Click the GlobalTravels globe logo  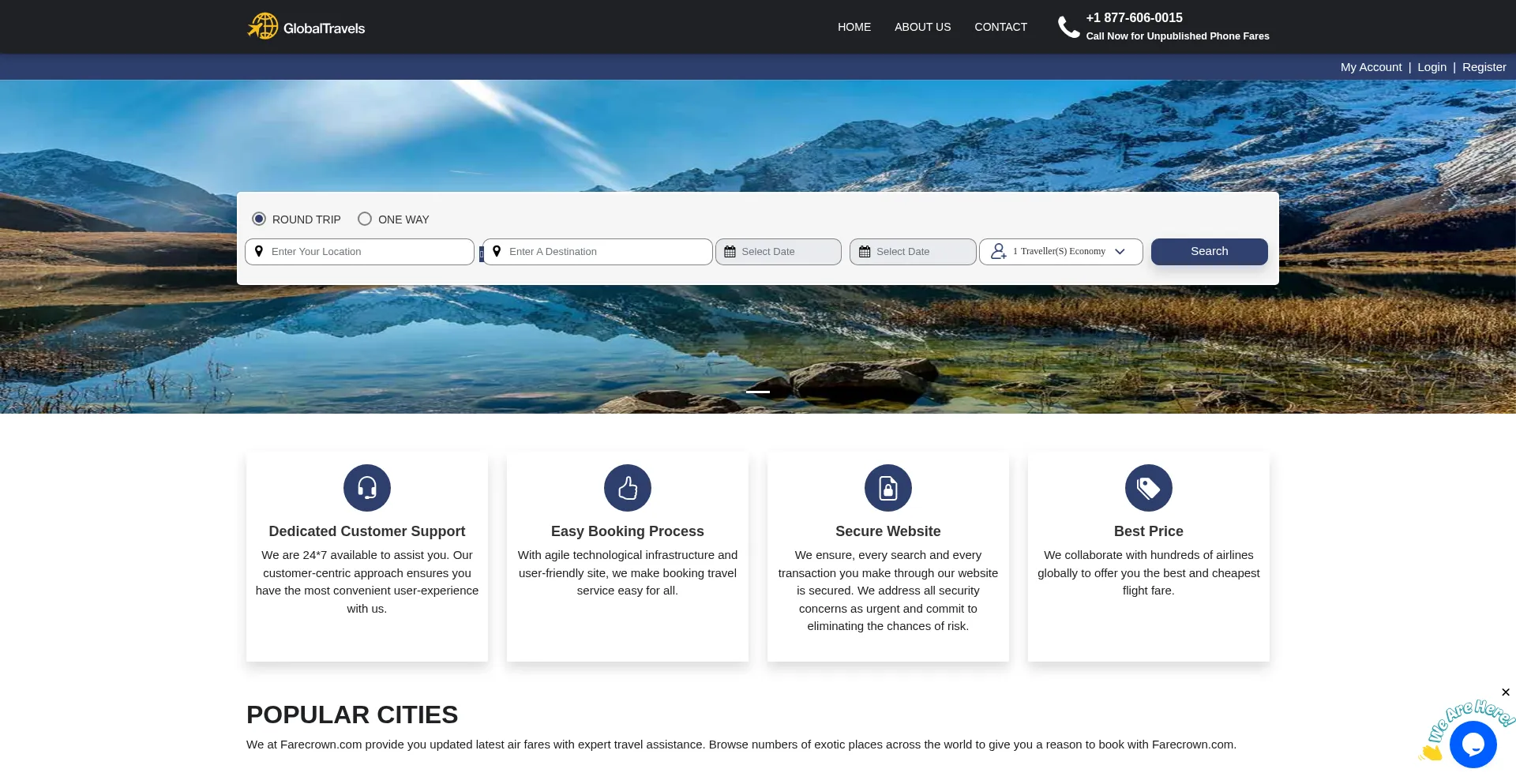[263, 26]
